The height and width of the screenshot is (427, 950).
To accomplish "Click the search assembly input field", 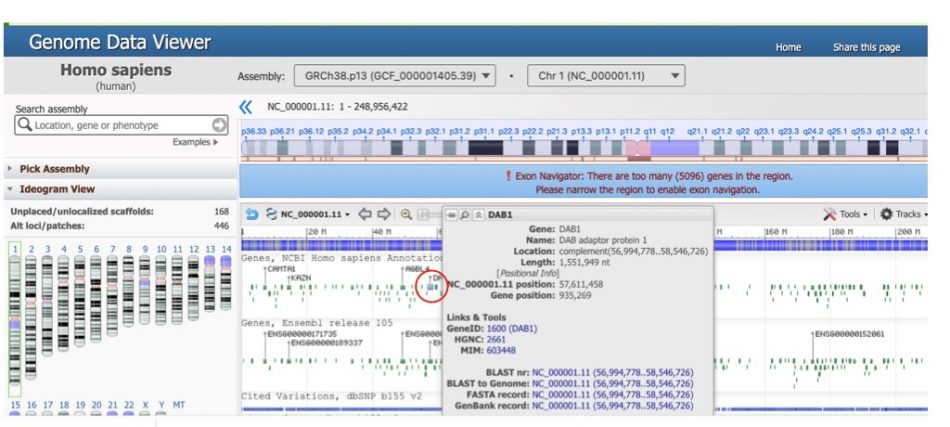I will (x=121, y=125).
